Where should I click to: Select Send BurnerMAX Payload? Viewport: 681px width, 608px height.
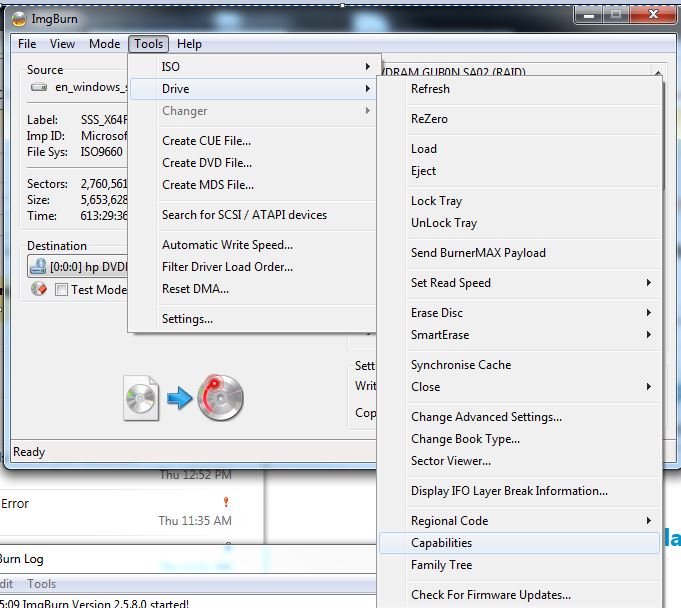(520, 253)
